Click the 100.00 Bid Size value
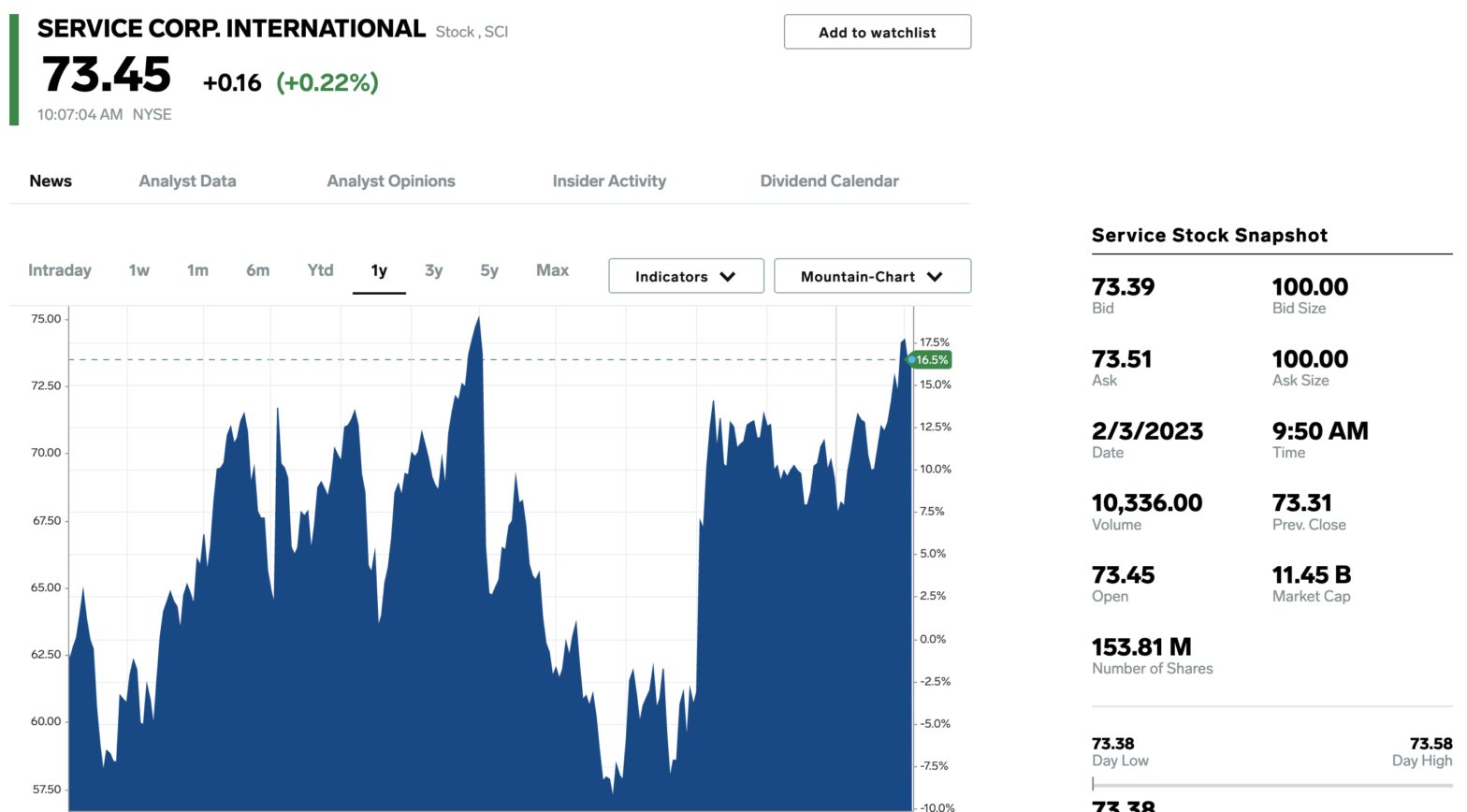Viewport: 1467px width, 812px height. tap(1310, 286)
